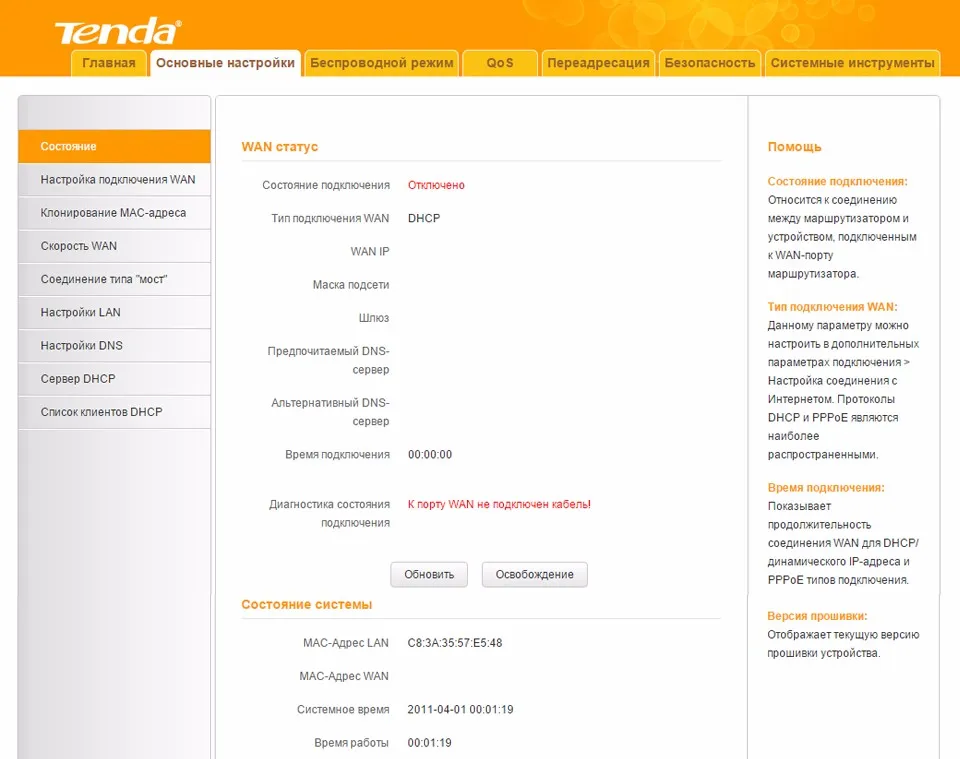Select the Основные настройки tab
This screenshot has height=759, width=960.
pyautogui.click(x=225, y=63)
